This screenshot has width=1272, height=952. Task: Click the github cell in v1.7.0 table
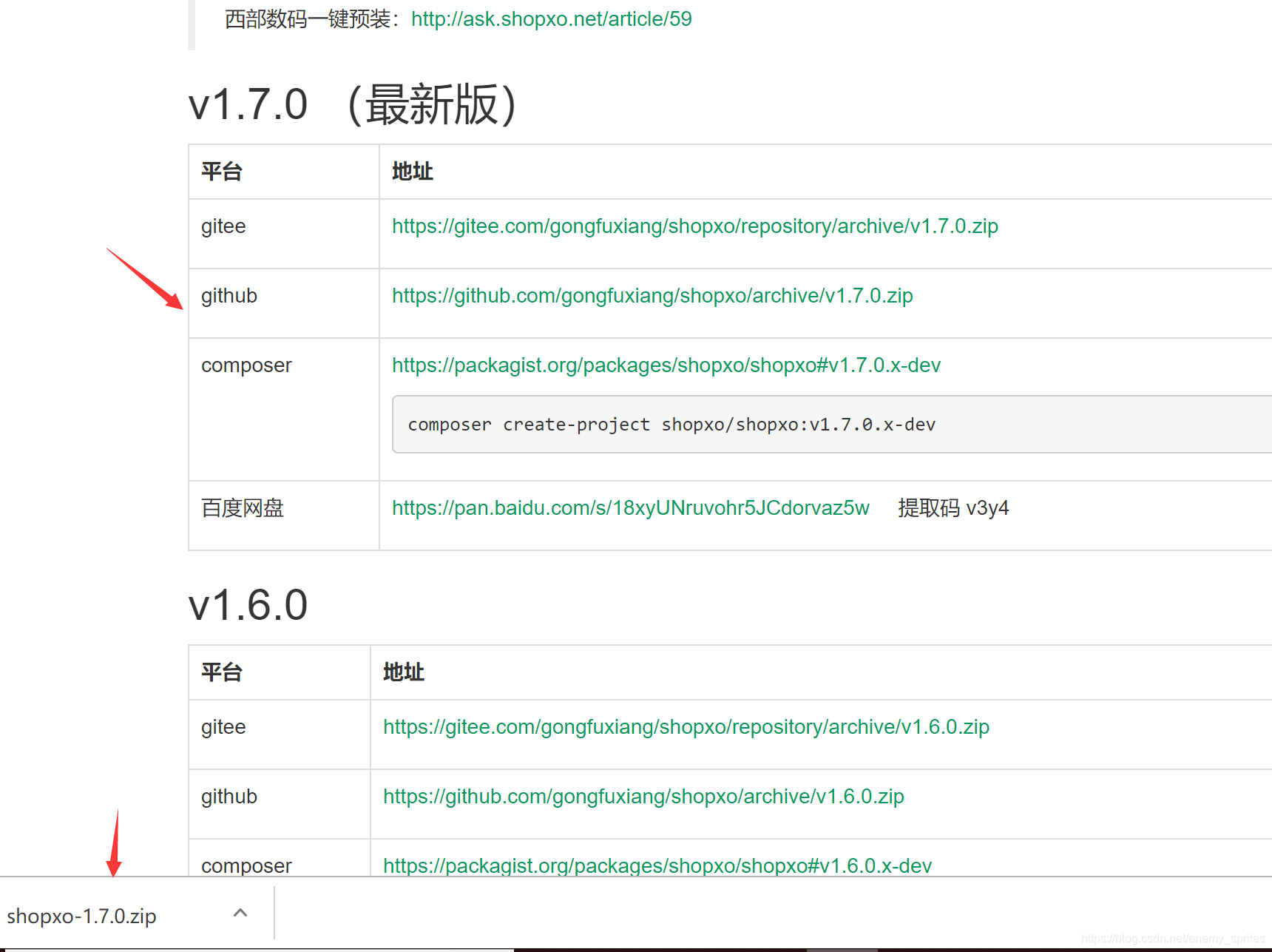[284, 303]
